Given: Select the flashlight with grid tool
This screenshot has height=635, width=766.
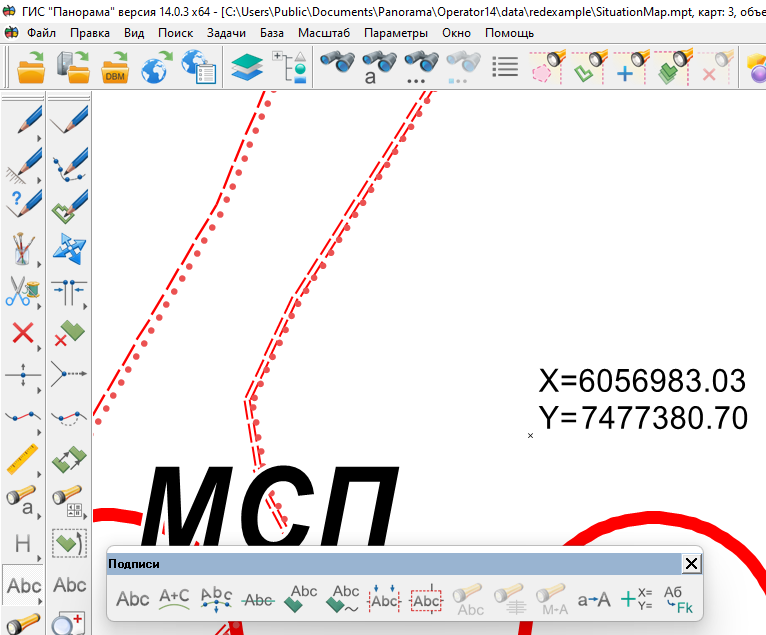Looking at the screenshot, I should (69, 501).
